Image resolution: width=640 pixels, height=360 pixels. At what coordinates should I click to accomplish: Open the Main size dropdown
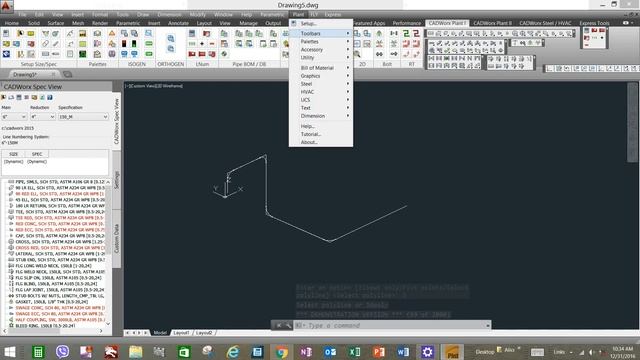(14, 117)
